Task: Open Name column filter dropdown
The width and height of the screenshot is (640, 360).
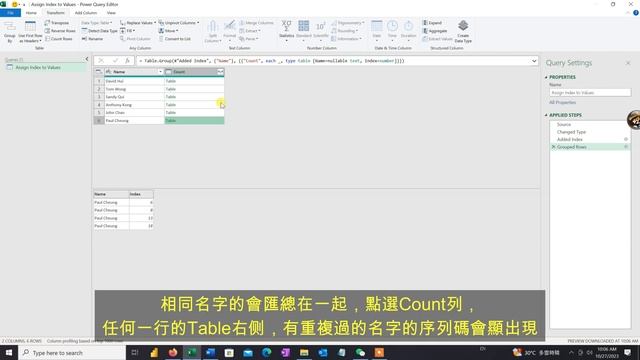Action: tap(160, 72)
